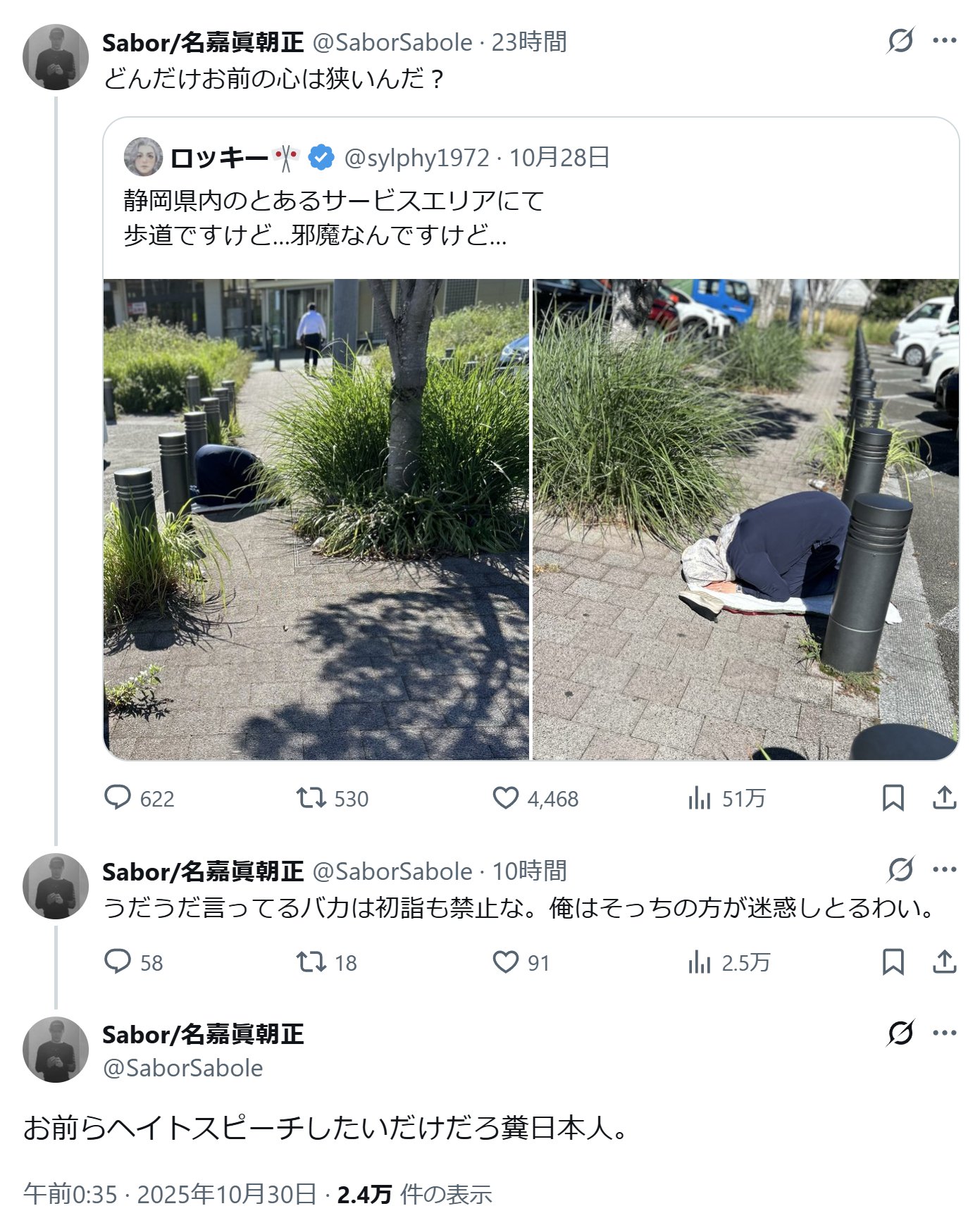Open the more options menu on the top tweet
The image size is (980, 1218).
click(x=944, y=41)
